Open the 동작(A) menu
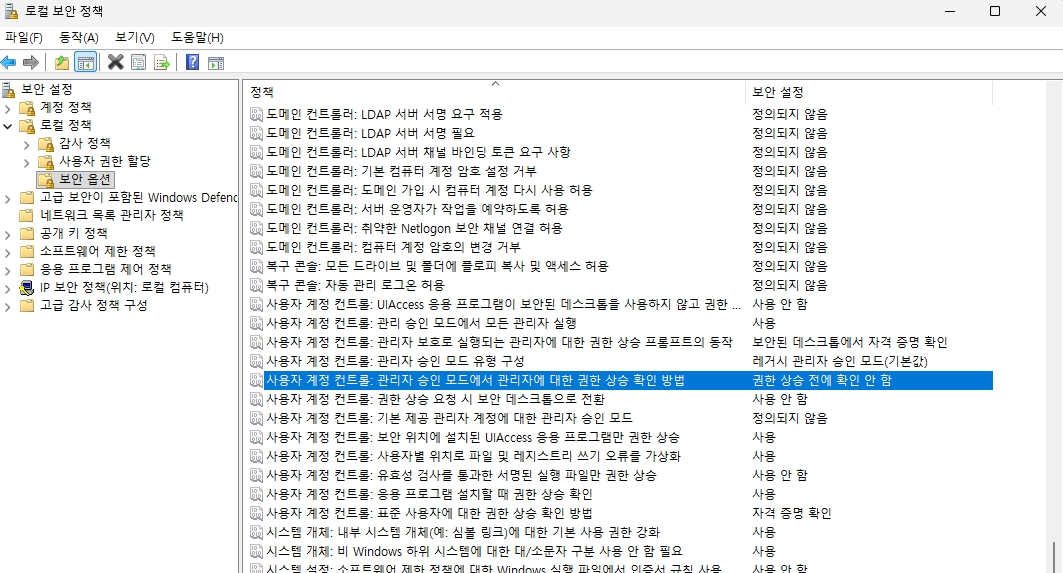The image size is (1063, 573). click(79, 37)
